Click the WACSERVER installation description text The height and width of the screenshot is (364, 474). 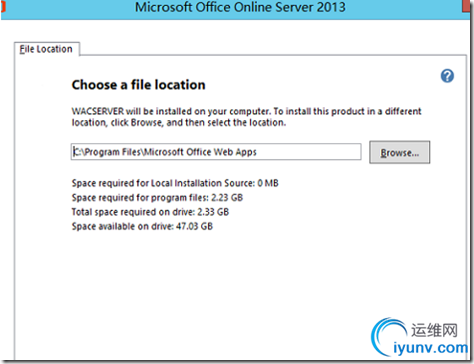246,117
